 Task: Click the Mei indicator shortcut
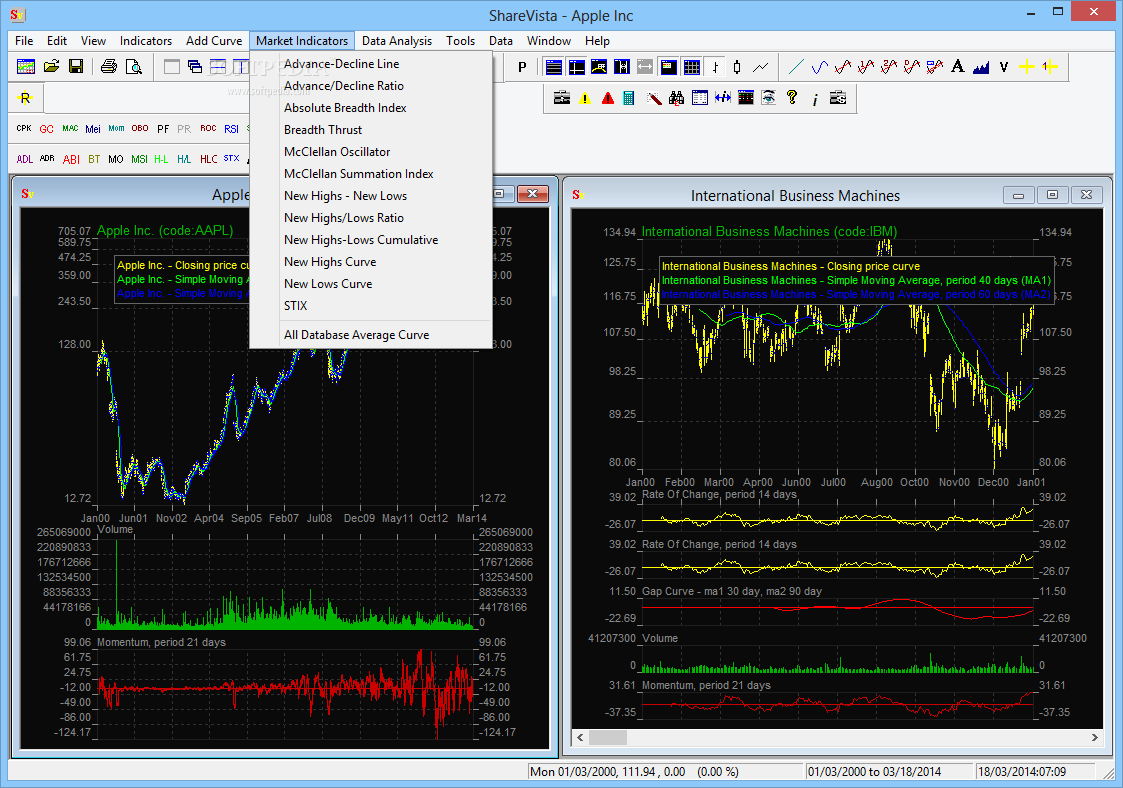pyautogui.click(x=93, y=129)
